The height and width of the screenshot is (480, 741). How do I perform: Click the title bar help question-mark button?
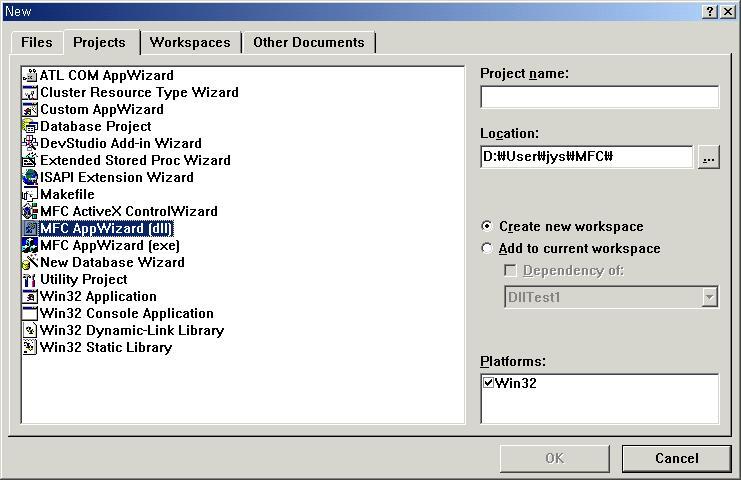[710, 11]
